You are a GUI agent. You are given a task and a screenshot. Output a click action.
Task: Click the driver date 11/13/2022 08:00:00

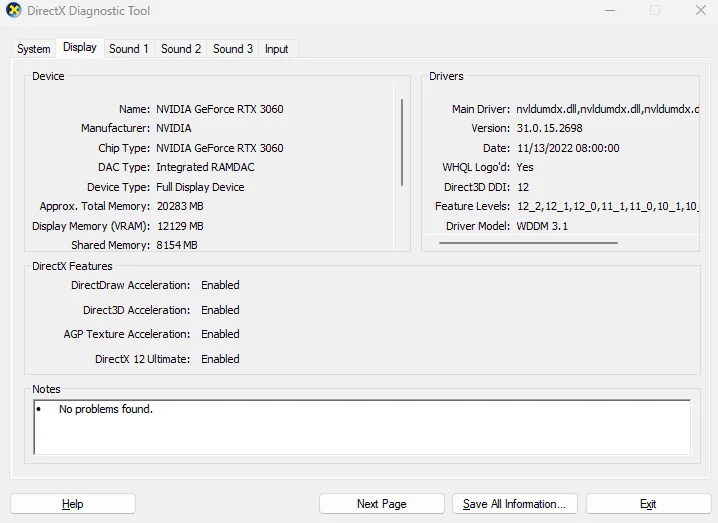568,148
